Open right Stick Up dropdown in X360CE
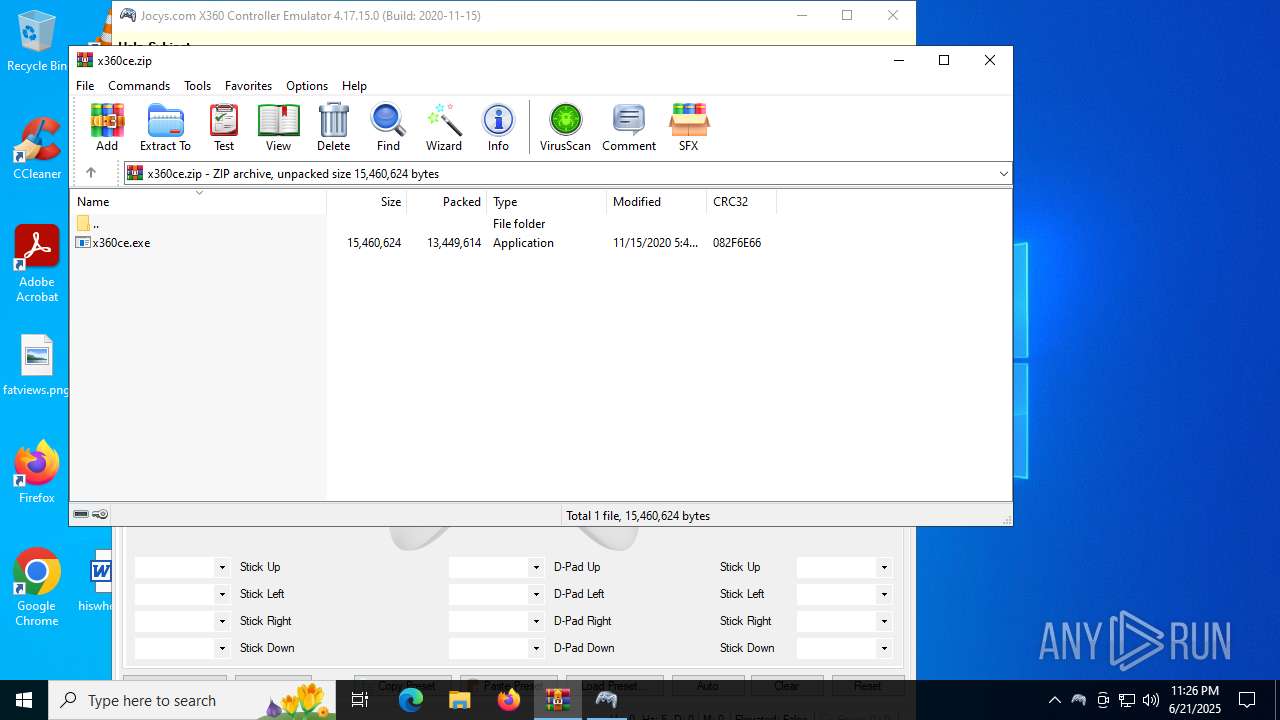 (x=884, y=568)
